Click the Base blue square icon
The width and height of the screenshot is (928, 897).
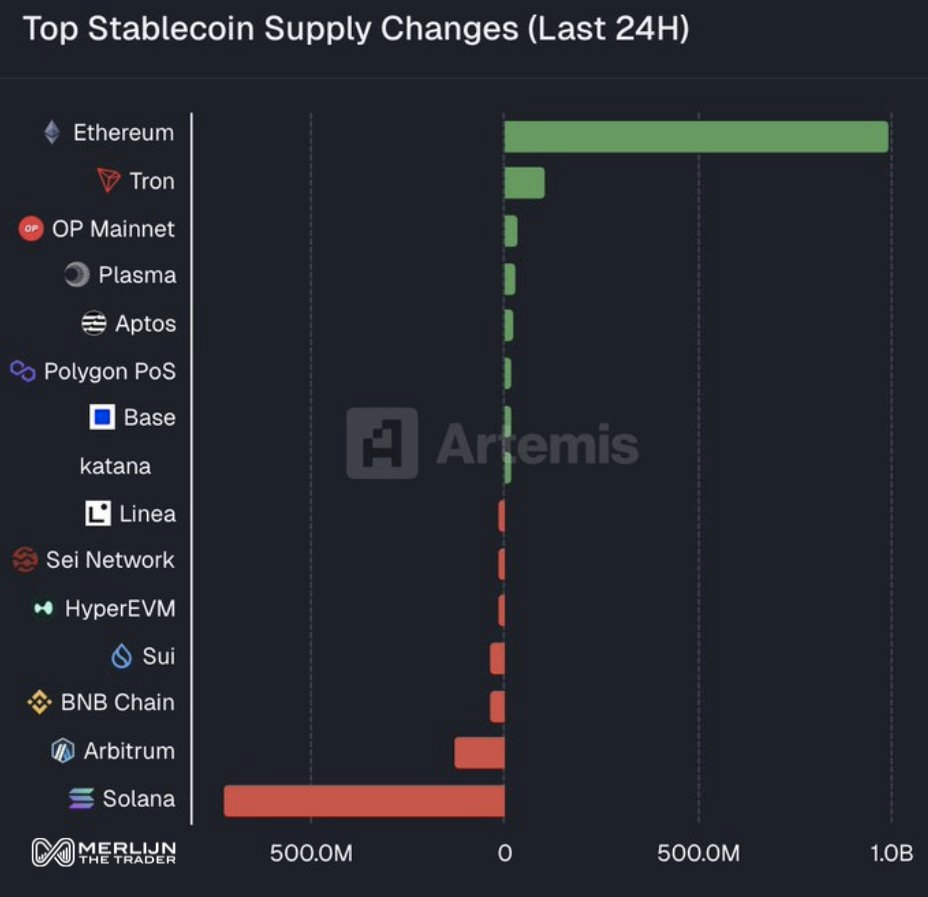tap(102, 418)
